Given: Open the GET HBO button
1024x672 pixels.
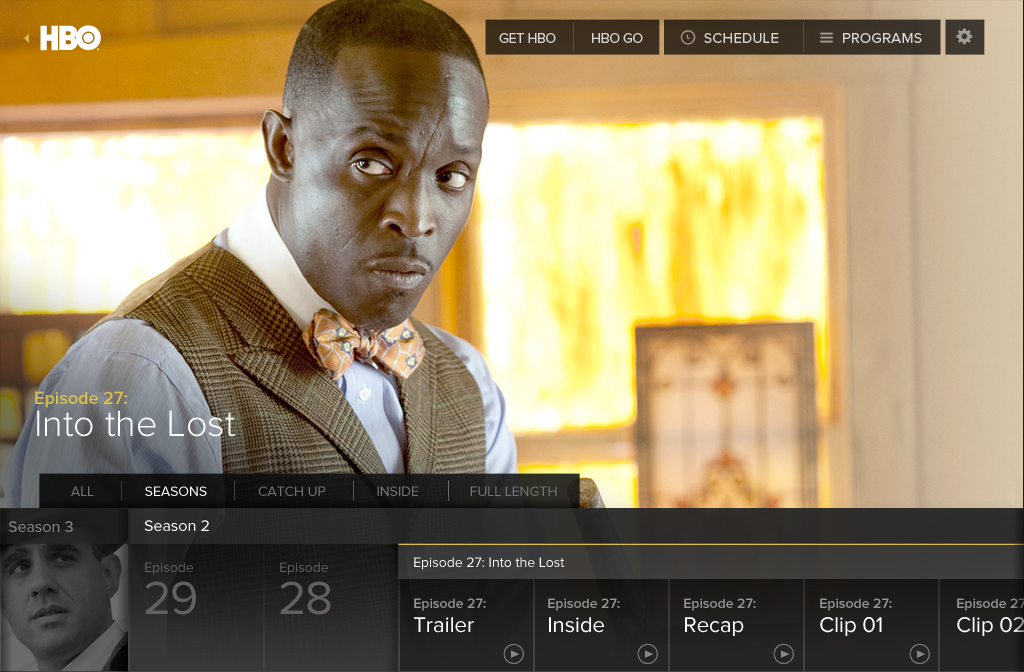Looking at the screenshot, I should point(528,38).
